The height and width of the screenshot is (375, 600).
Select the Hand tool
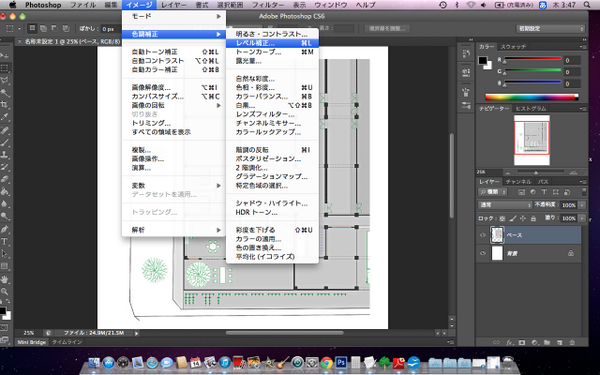point(5,279)
